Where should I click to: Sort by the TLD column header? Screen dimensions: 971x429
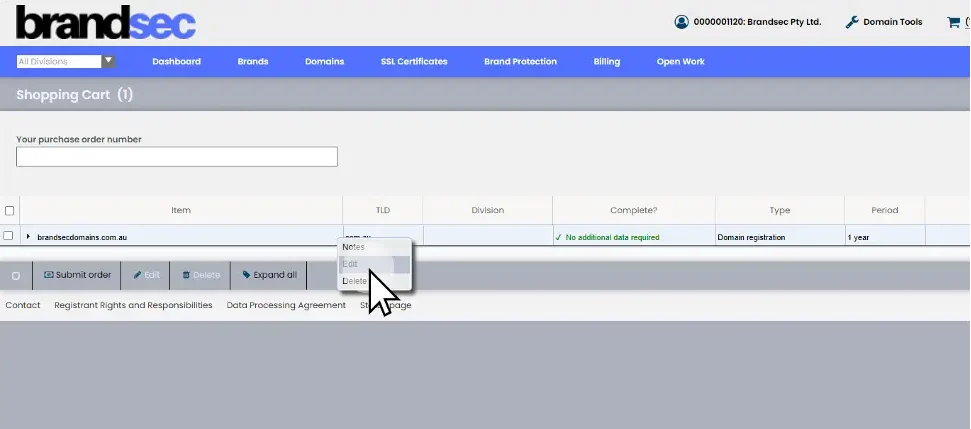(383, 210)
